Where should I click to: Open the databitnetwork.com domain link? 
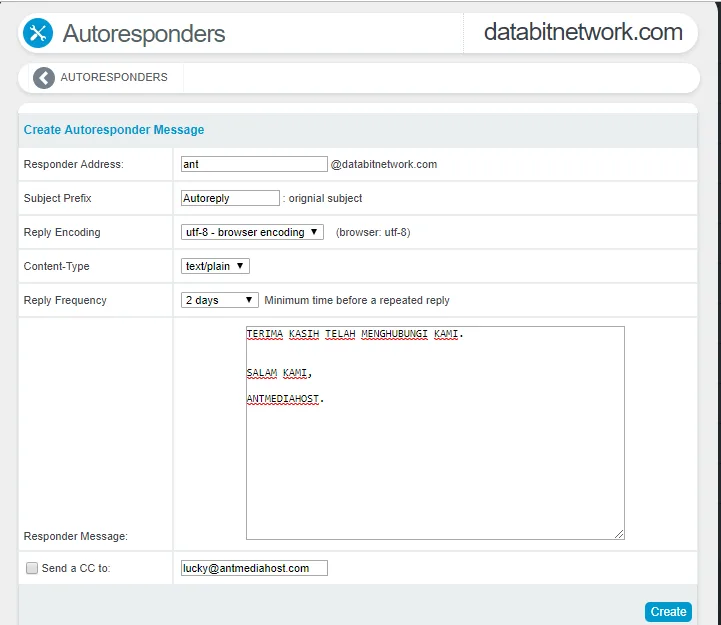[583, 32]
